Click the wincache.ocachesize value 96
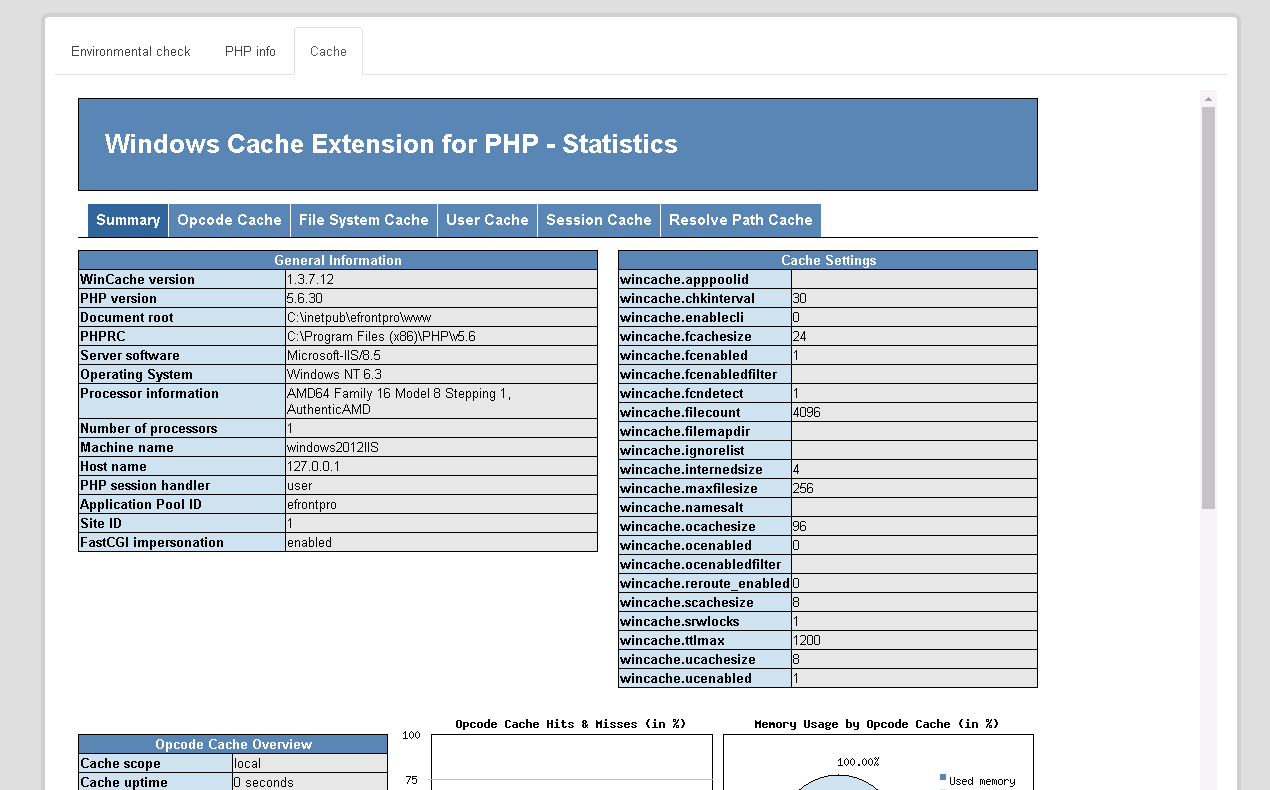 (x=800, y=526)
